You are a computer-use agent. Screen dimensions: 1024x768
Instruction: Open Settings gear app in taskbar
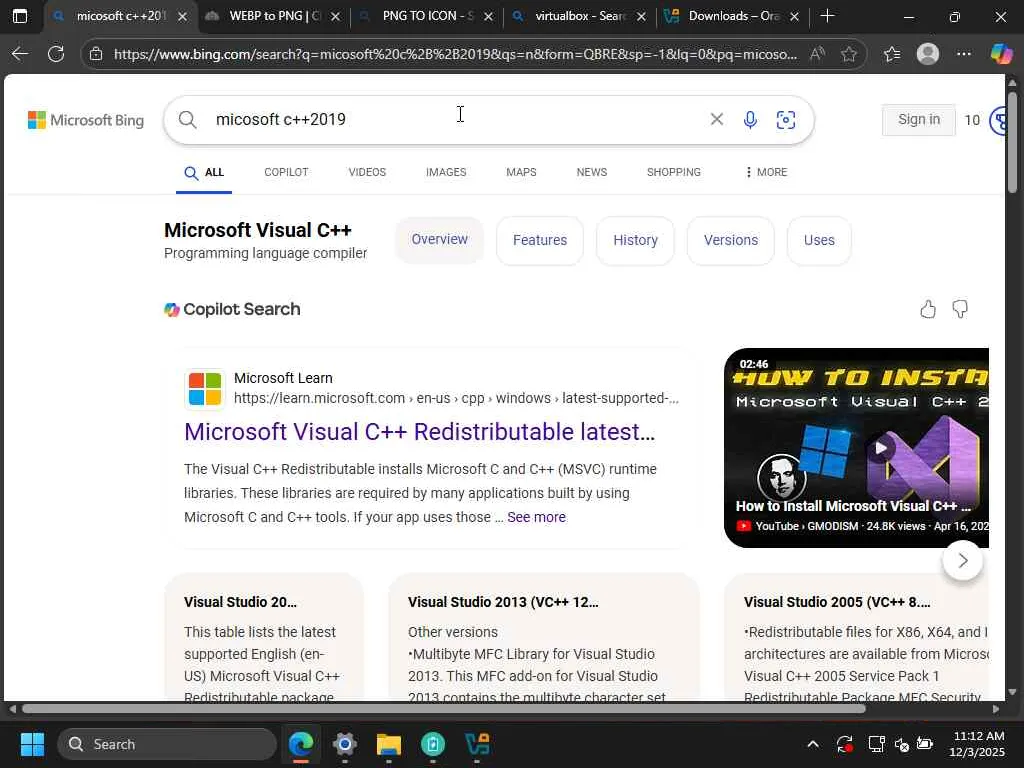345,744
